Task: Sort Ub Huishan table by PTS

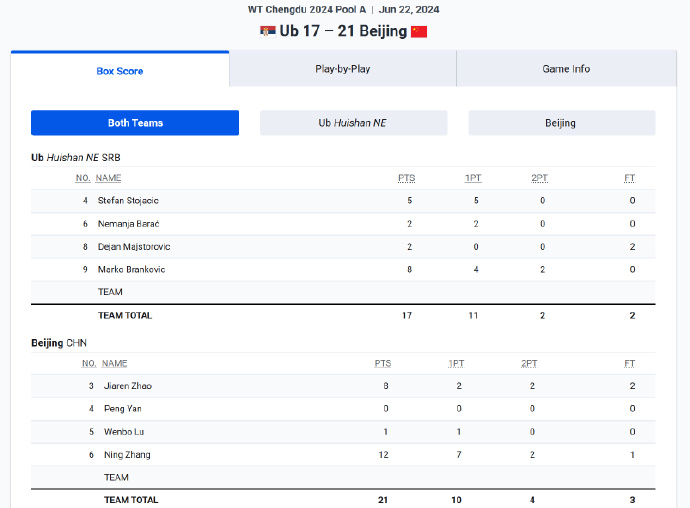Action: click(x=406, y=178)
